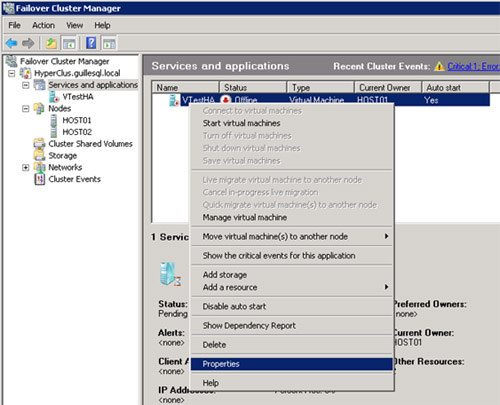Screen dimensions: 500x405
Task: Choose Disable auto start
Action: pos(292,306)
